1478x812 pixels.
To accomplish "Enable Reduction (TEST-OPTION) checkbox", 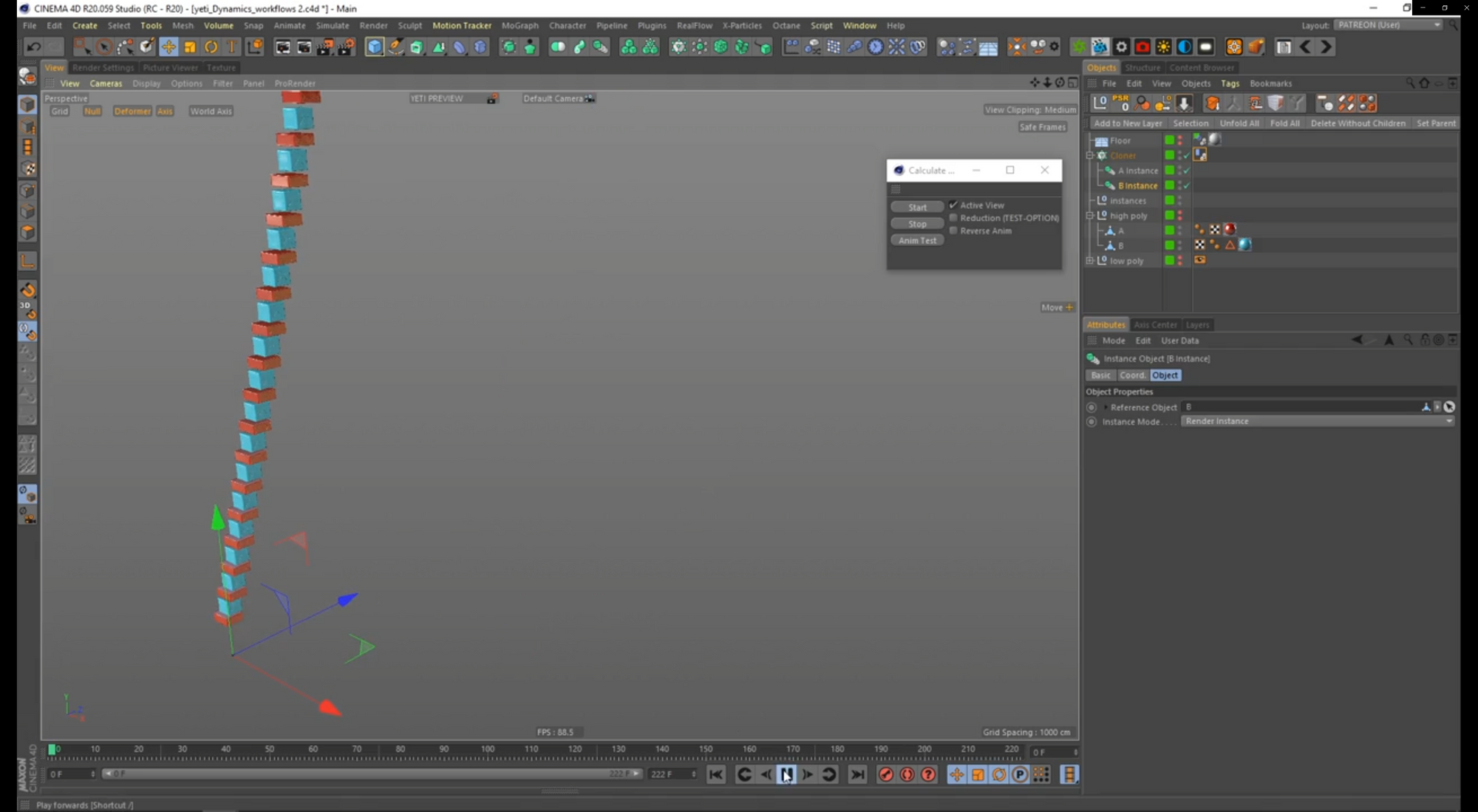I will coord(953,218).
